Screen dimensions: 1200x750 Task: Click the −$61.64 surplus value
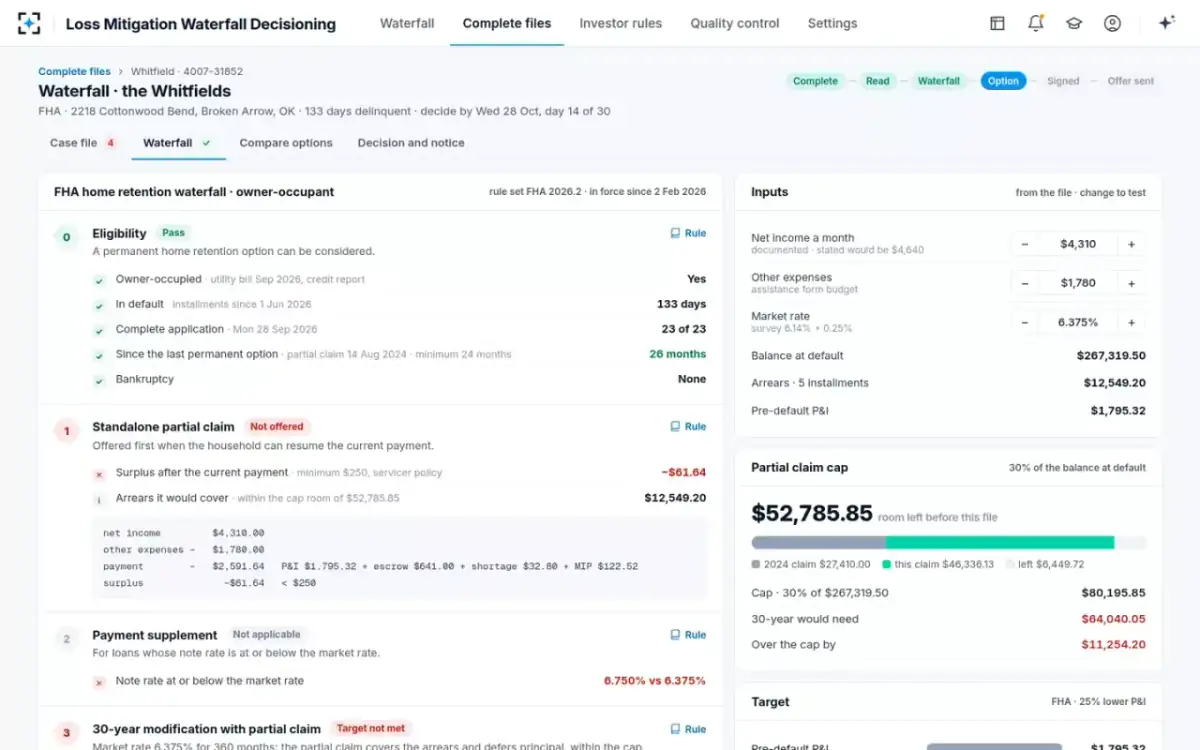coord(684,472)
